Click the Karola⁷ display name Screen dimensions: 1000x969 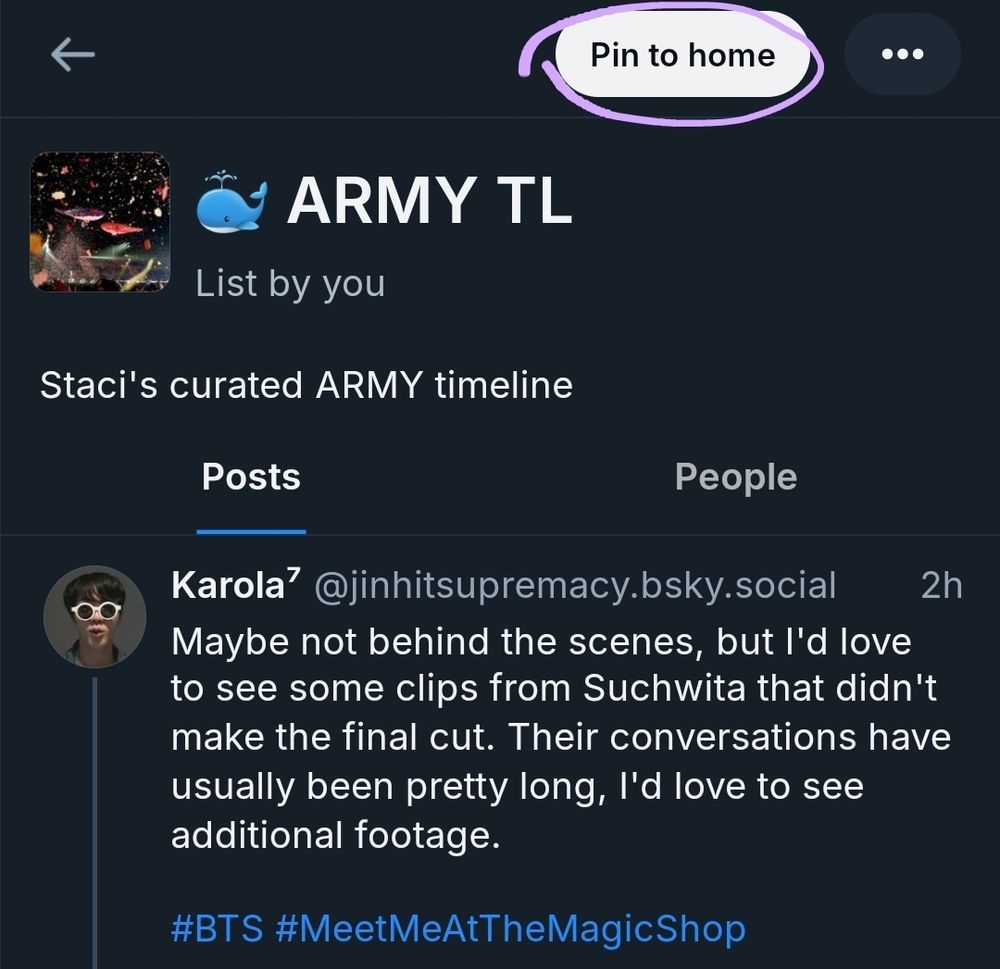pyautogui.click(x=236, y=585)
